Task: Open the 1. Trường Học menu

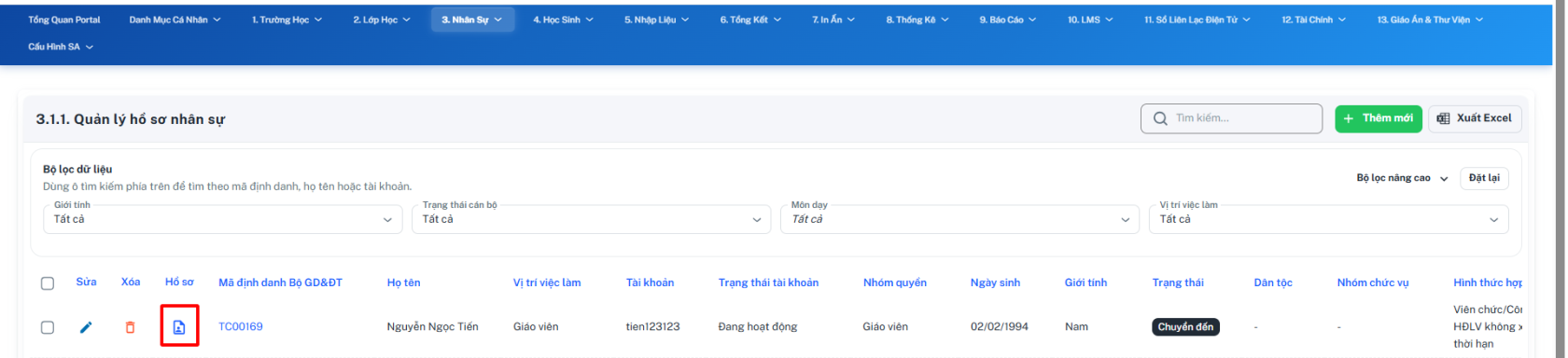Action: tap(287, 20)
